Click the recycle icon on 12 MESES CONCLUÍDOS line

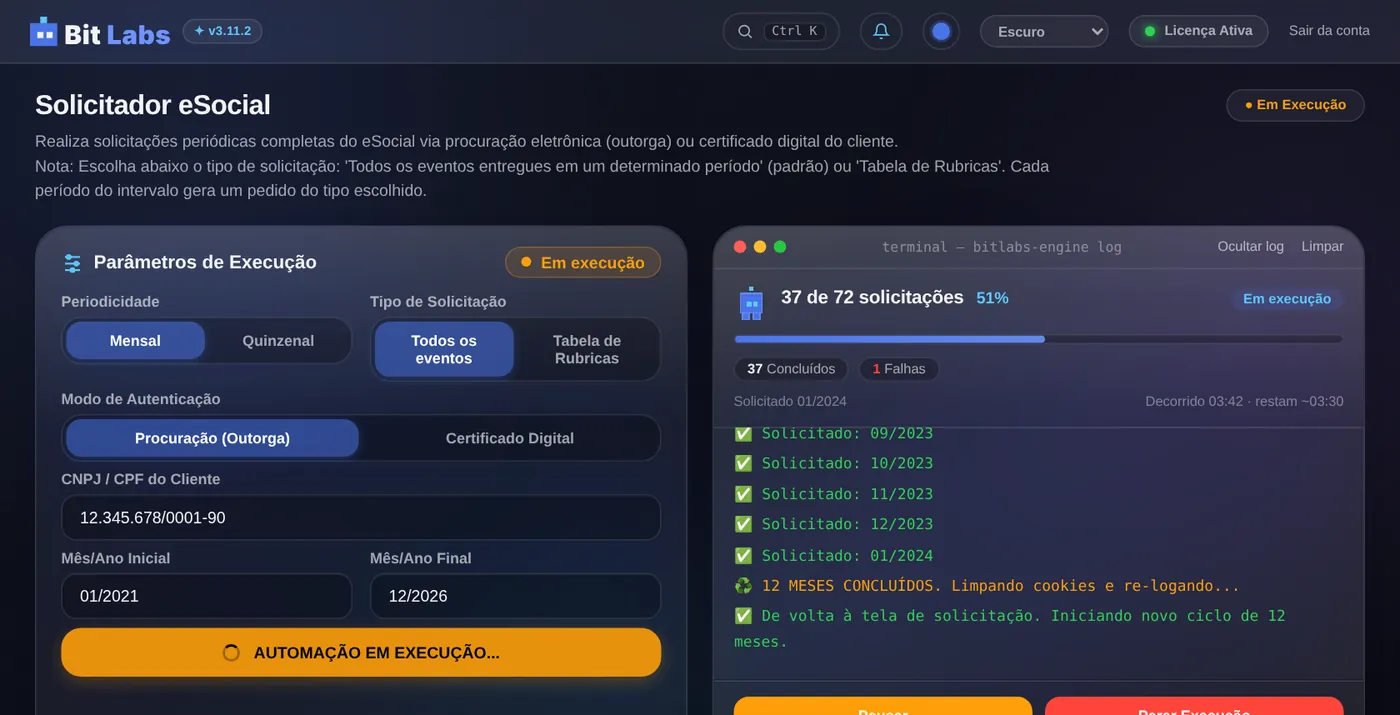(x=743, y=586)
